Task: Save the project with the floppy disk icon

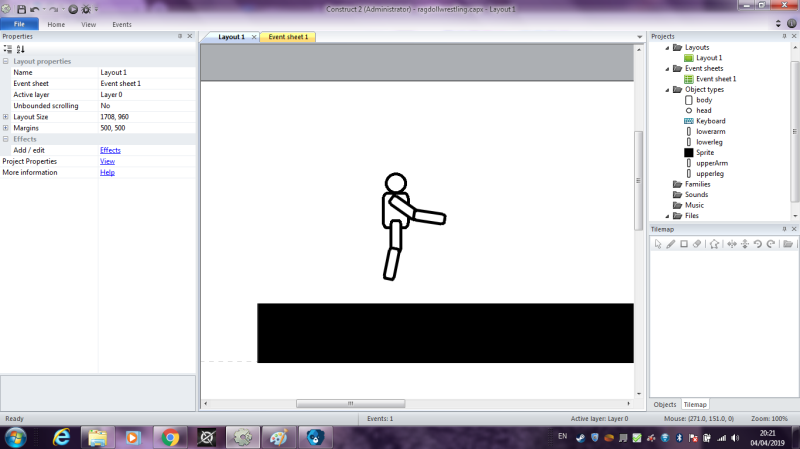Action: 21,9
